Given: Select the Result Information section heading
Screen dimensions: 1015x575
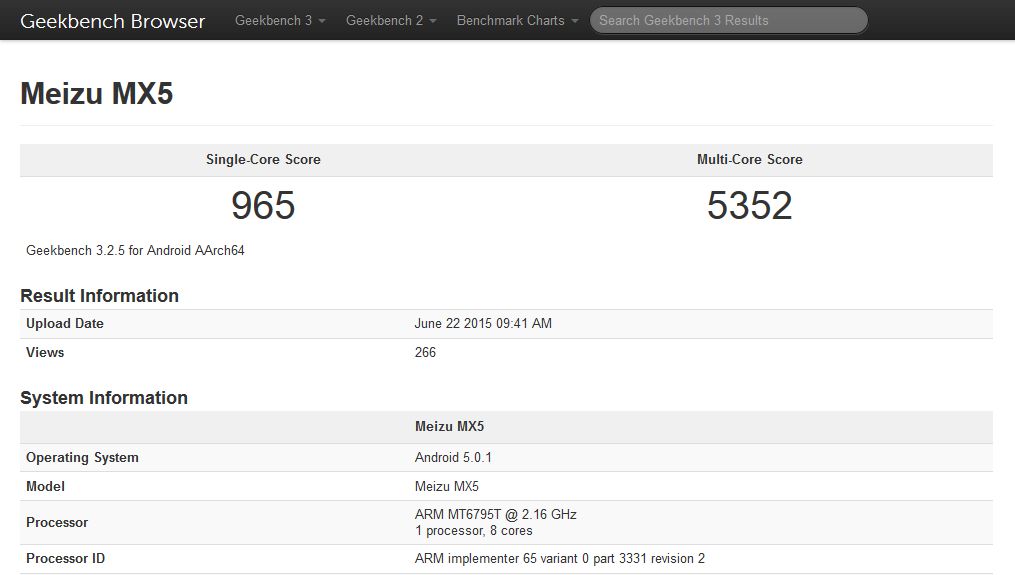Looking at the screenshot, I should [x=99, y=296].
